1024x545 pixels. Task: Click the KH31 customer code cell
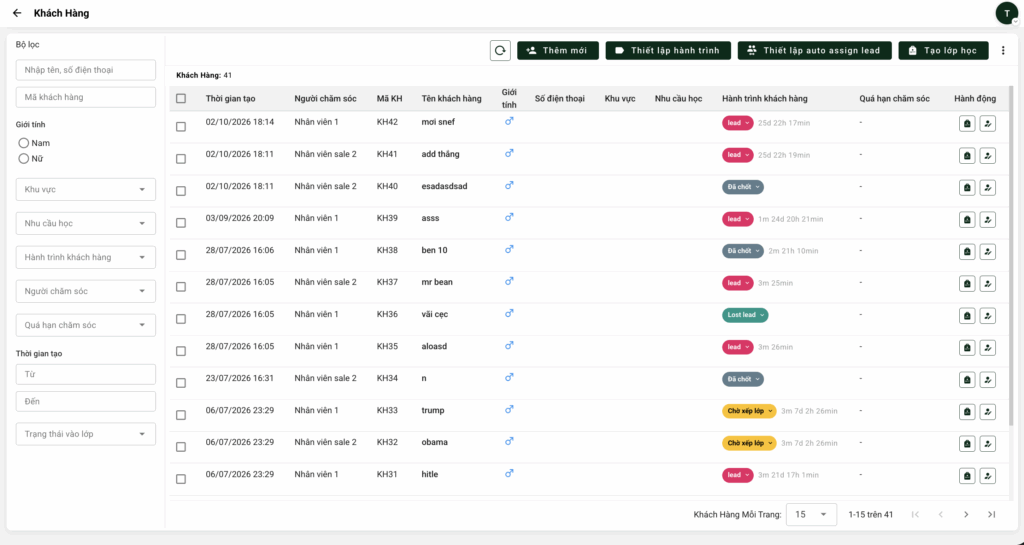coord(387,475)
